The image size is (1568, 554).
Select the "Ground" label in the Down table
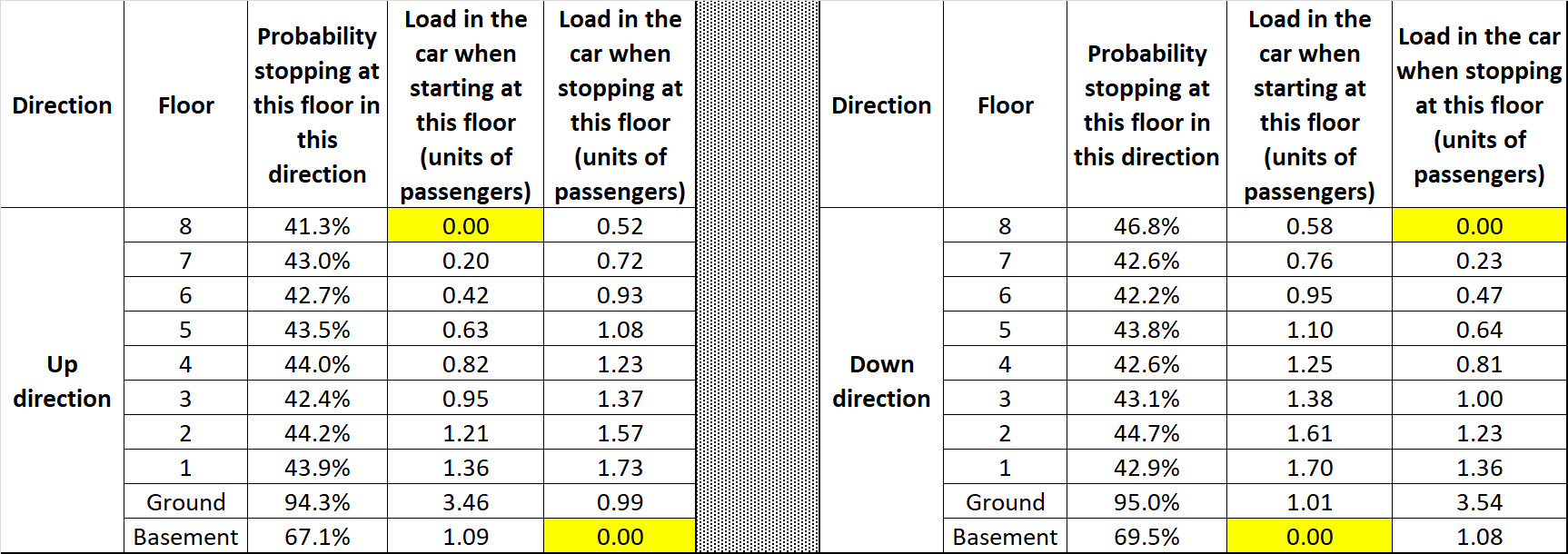pyautogui.click(x=1005, y=502)
